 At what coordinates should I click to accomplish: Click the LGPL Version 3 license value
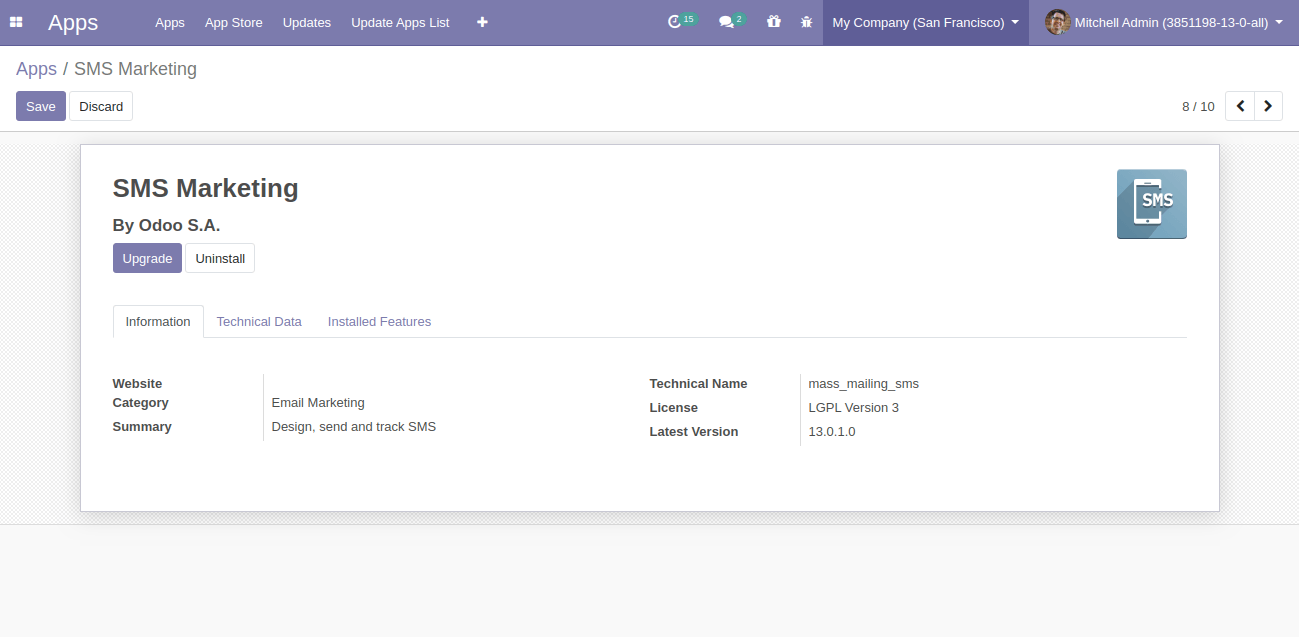(853, 408)
